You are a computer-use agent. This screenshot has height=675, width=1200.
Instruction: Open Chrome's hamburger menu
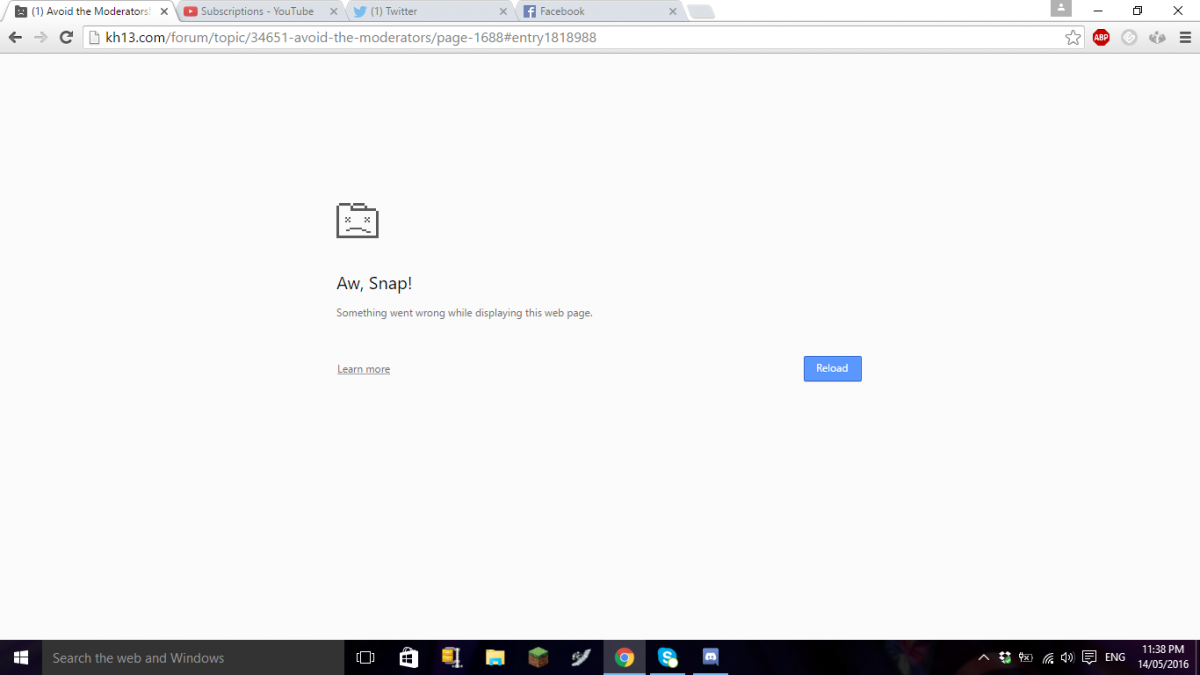(x=1186, y=38)
